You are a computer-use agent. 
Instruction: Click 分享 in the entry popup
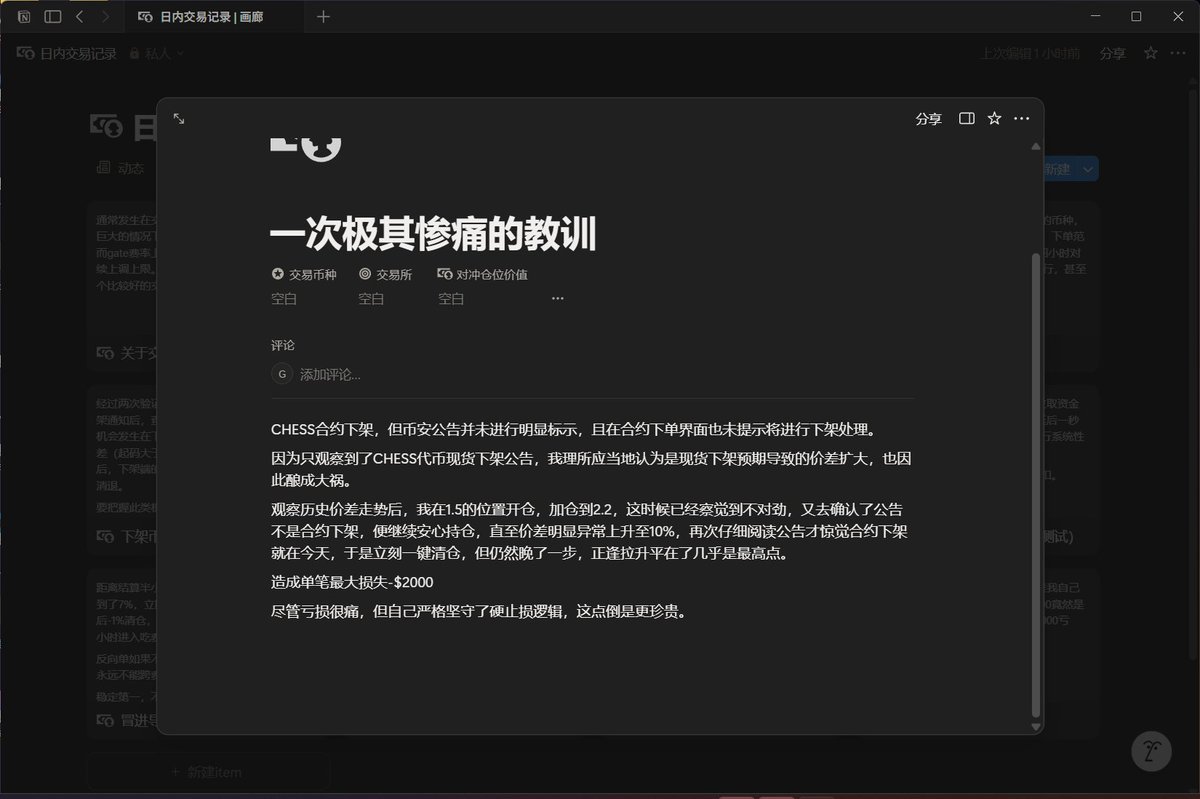point(929,119)
